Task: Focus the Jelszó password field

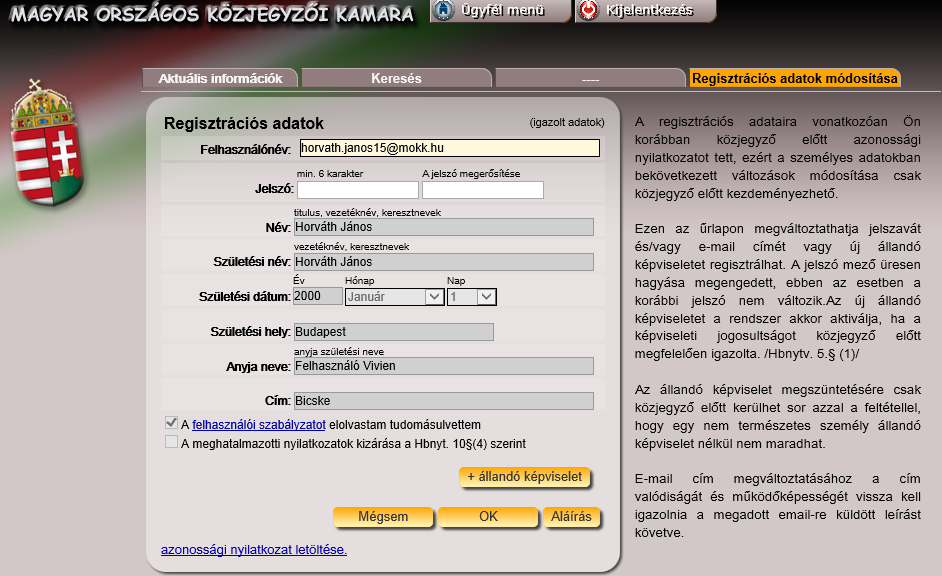Action: (x=357, y=190)
